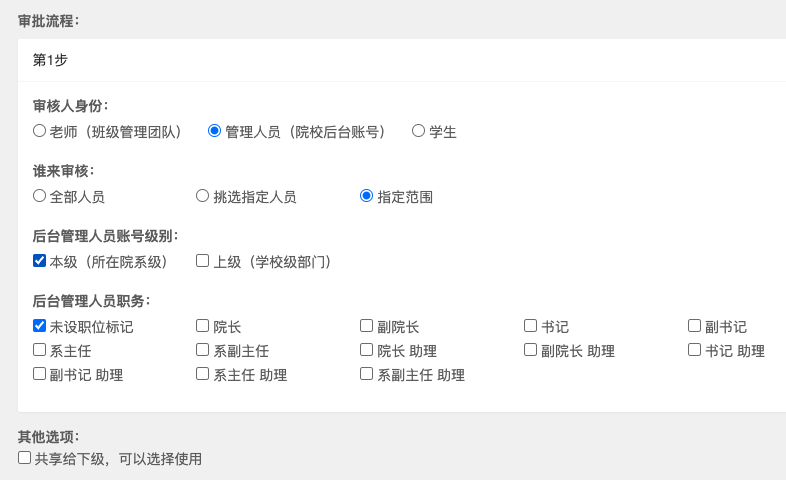Enable 共享给下级，可以选择使用 option
This screenshot has height=480, width=786.
[x=25, y=458]
